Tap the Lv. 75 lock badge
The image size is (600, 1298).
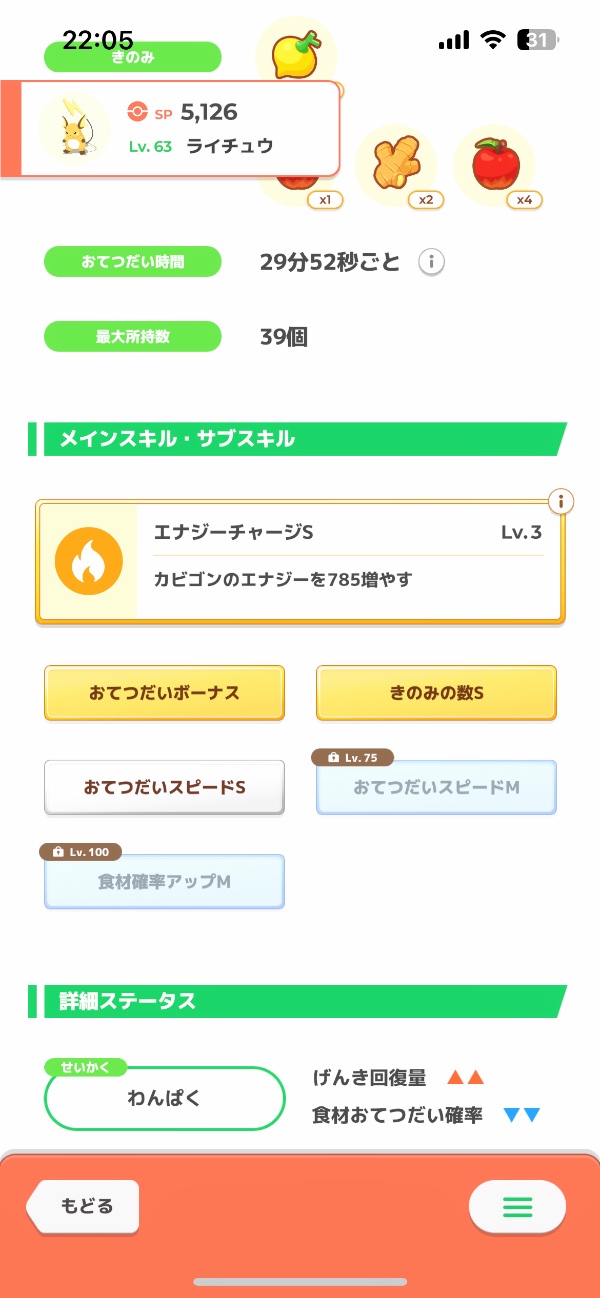click(354, 758)
